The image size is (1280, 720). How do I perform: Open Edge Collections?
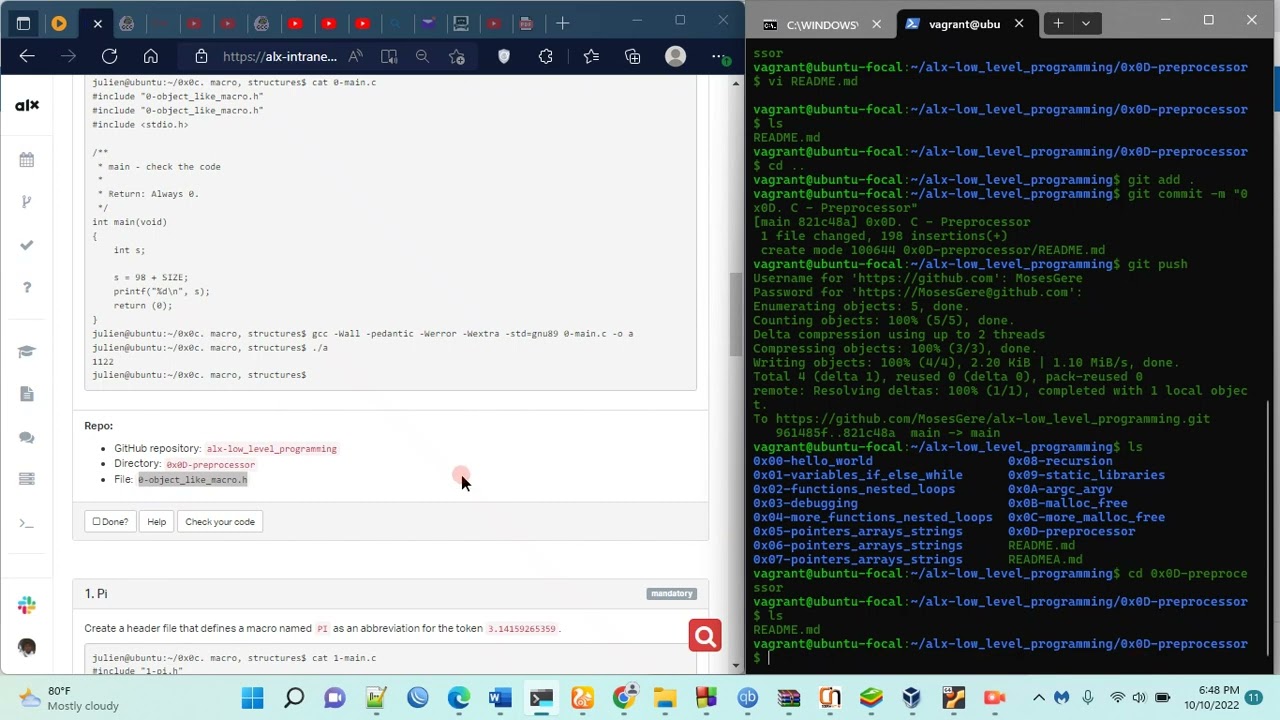[x=633, y=57]
